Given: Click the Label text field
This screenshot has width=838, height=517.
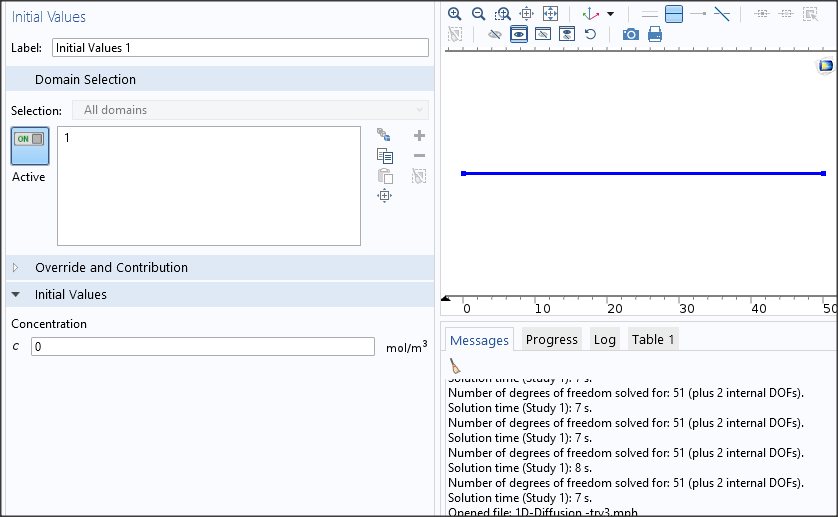Looking at the screenshot, I should coord(240,48).
